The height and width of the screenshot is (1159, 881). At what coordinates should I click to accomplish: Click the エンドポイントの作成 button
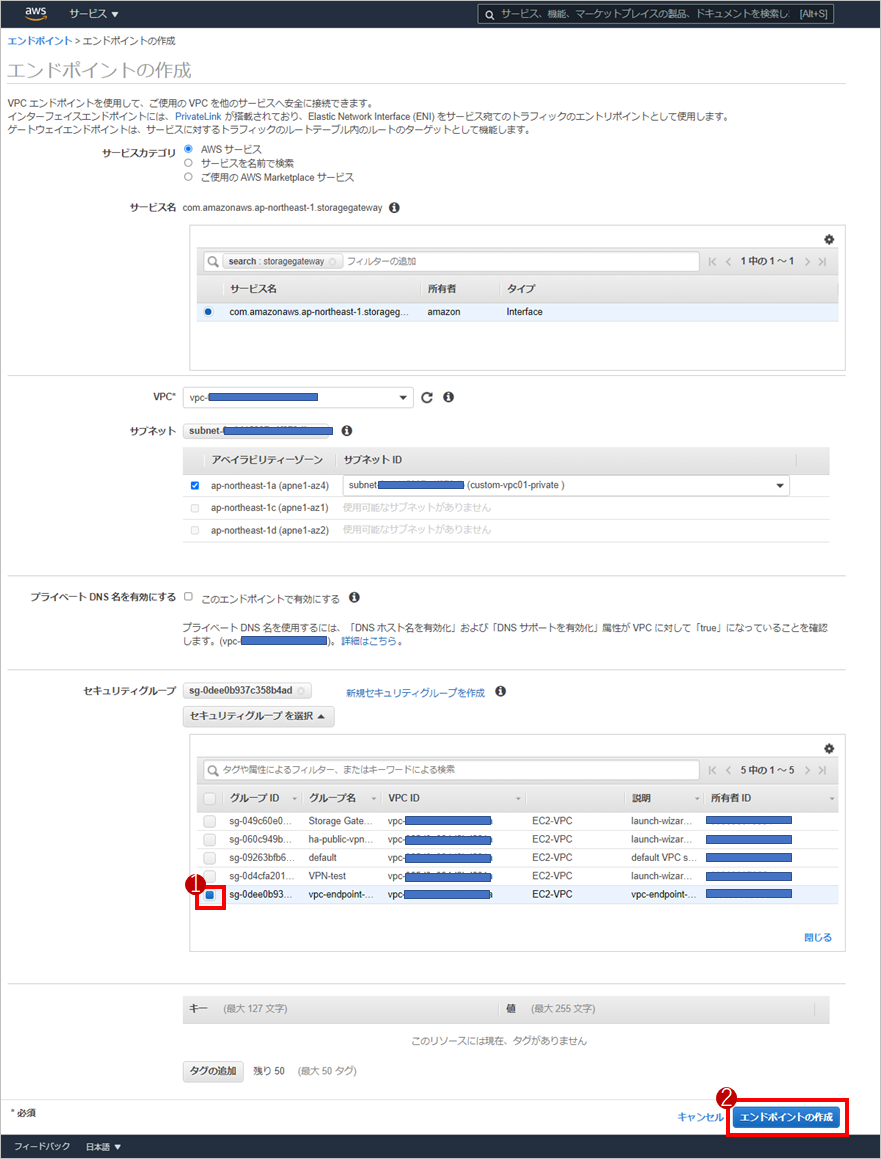click(x=787, y=1117)
